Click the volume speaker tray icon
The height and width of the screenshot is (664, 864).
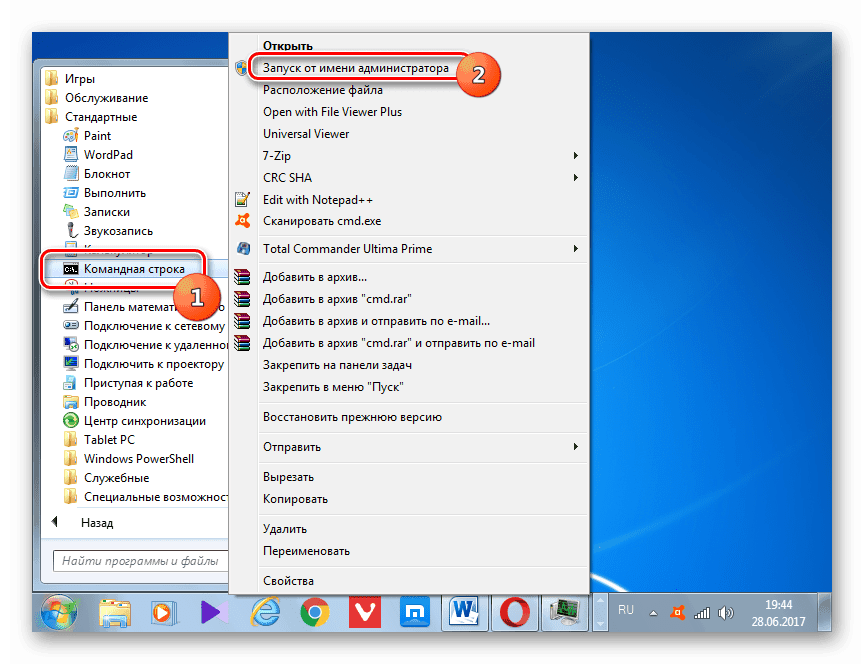pyautogui.click(x=726, y=612)
